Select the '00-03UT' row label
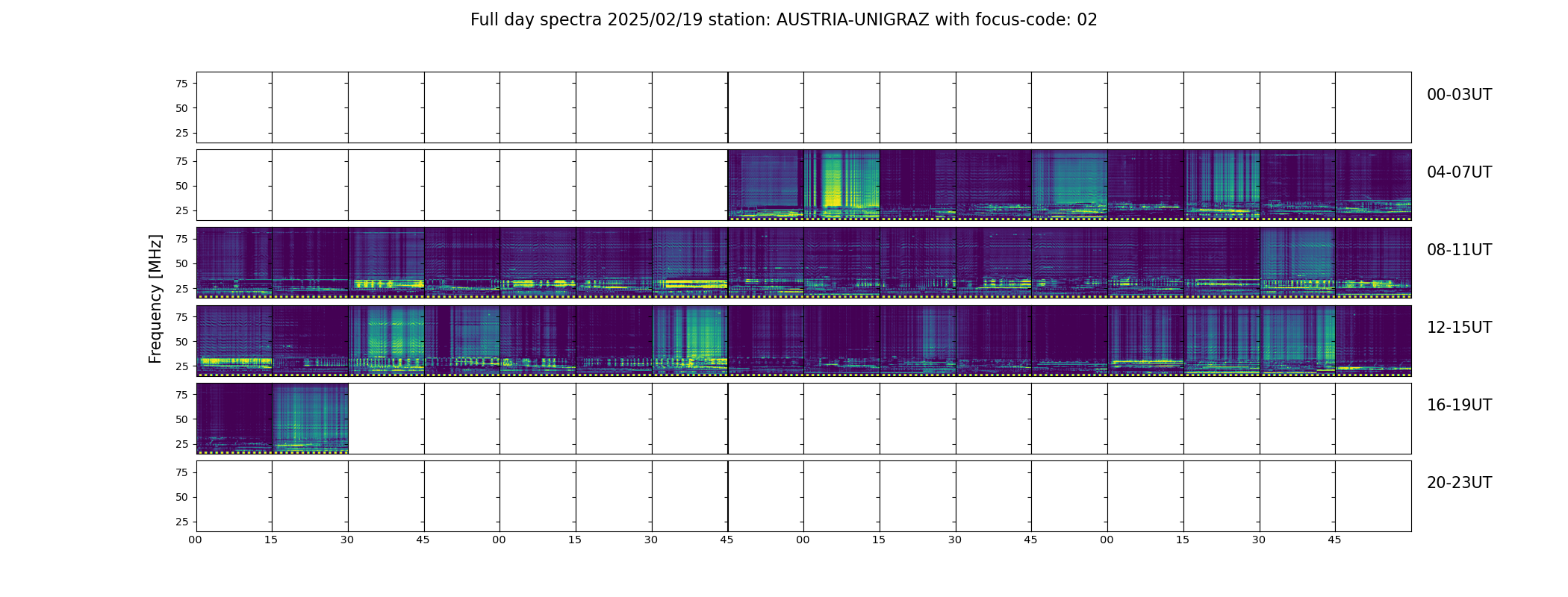The width and height of the screenshot is (1568, 597). point(1459,95)
